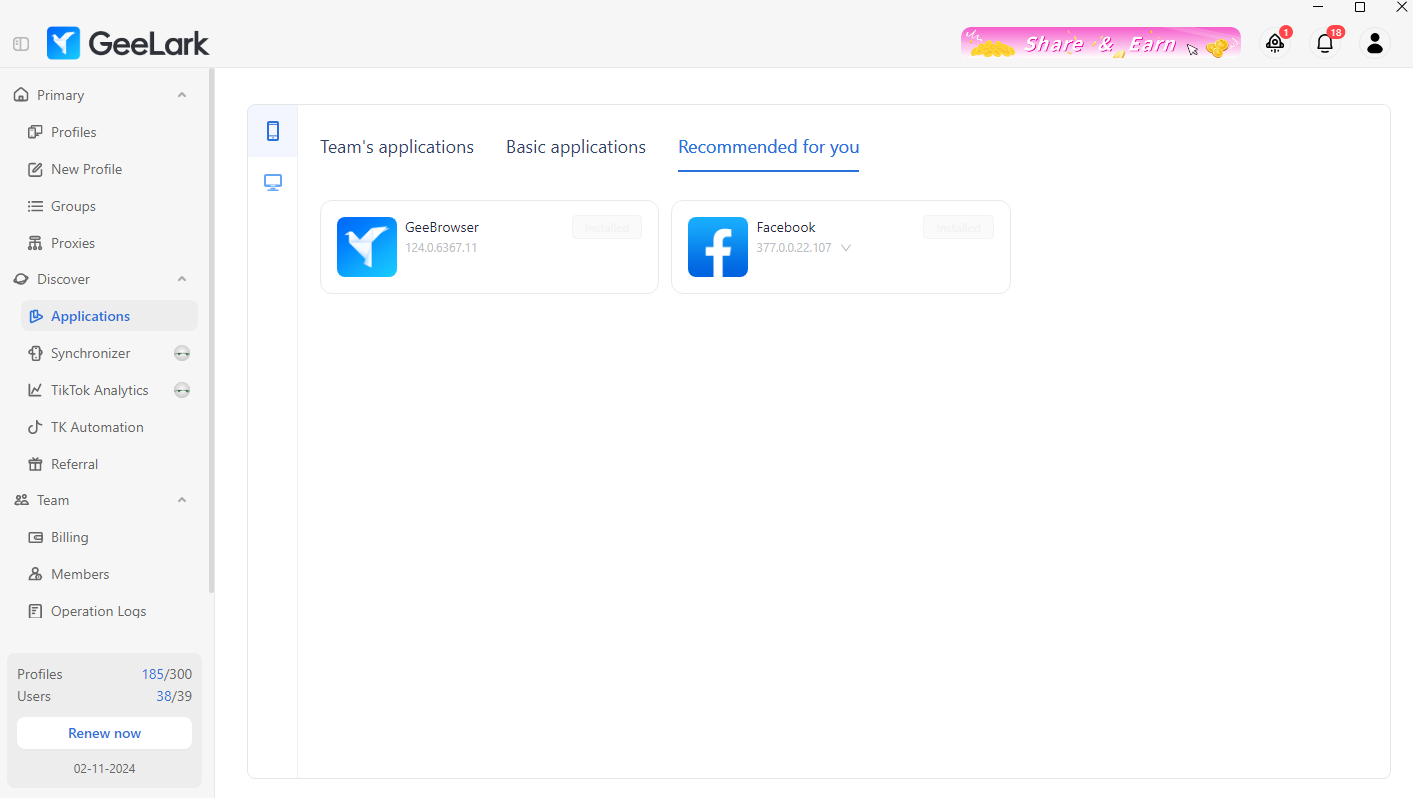Switch to Team's applications tab

[397, 147]
